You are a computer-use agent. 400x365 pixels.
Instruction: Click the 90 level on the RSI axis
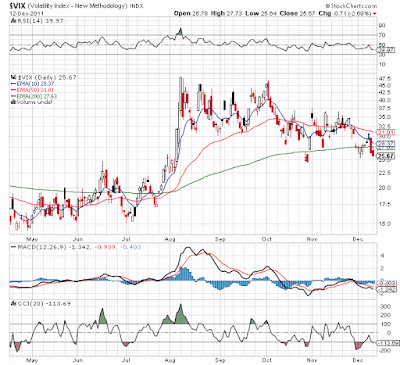382,26
